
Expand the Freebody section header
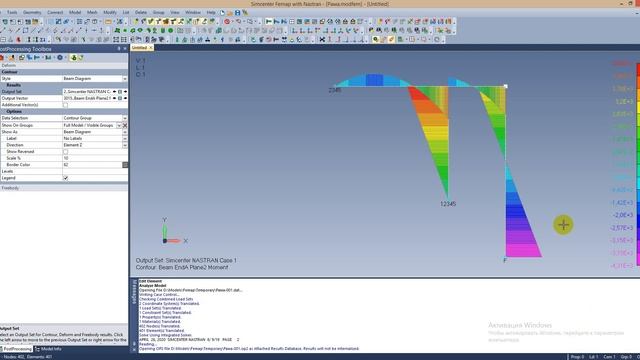(x=64, y=188)
